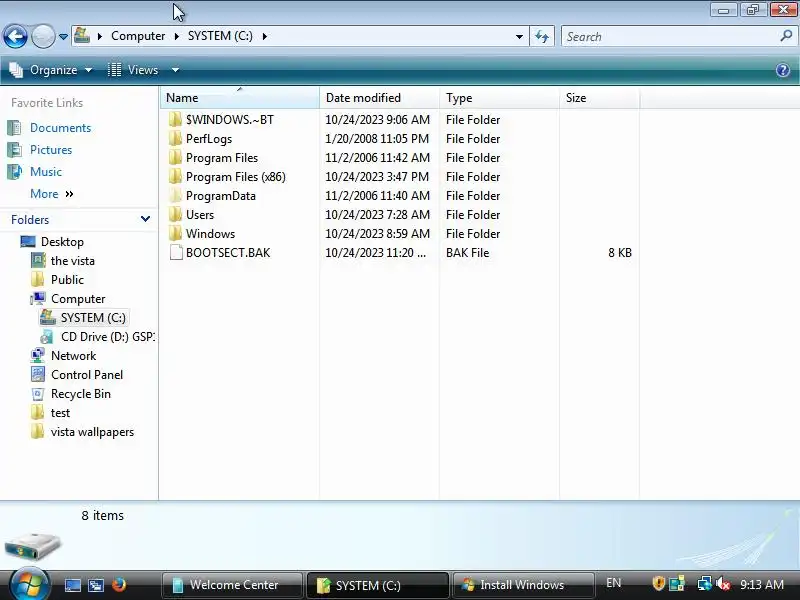Screen dimensions: 800x600
Task: Open the network connection tray icon
Action: coord(704,583)
